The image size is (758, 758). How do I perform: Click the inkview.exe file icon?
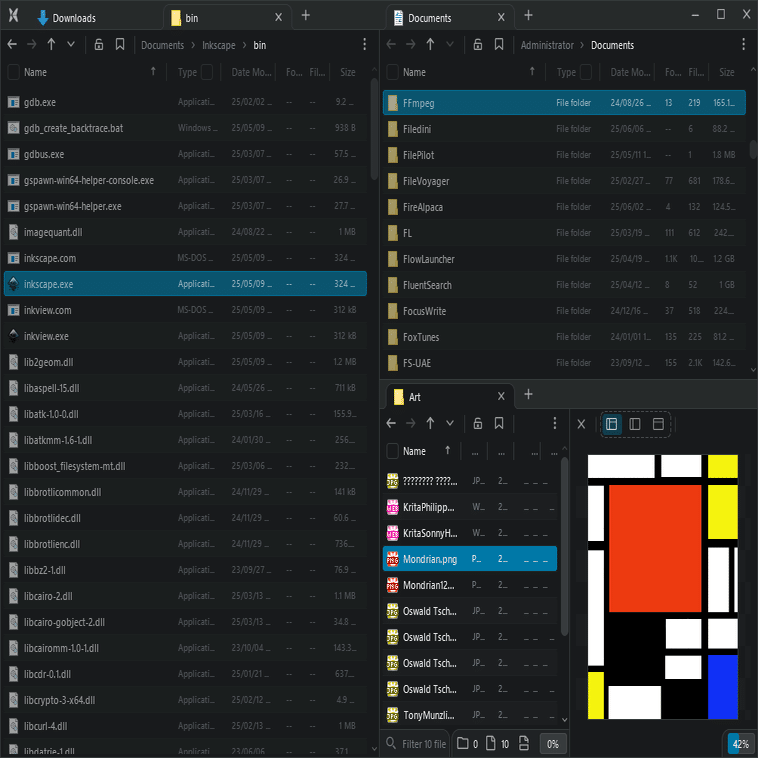[x=14, y=336]
